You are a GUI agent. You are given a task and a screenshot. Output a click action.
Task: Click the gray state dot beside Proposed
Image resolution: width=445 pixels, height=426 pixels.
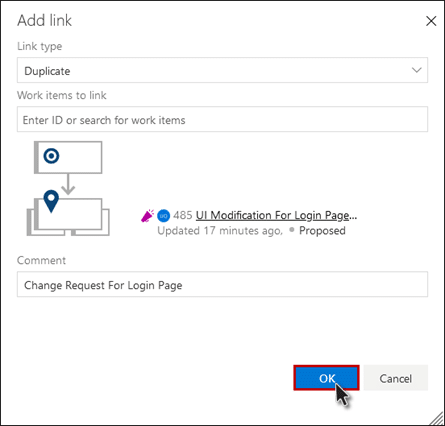tap(292, 230)
